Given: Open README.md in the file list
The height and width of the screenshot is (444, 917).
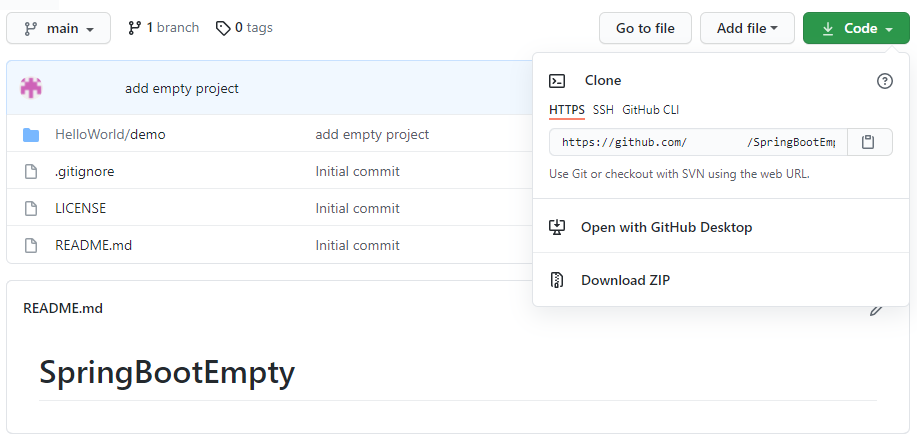Looking at the screenshot, I should click(x=94, y=245).
